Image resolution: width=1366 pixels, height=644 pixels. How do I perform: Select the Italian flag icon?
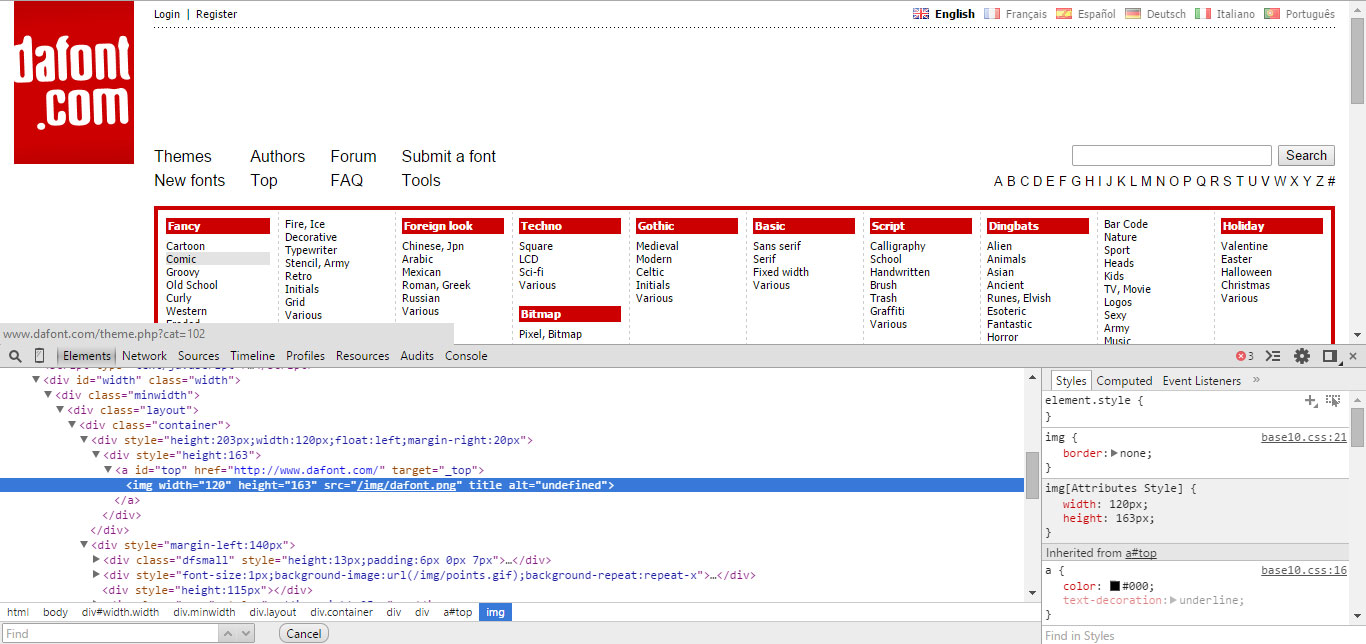tap(1203, 14)
